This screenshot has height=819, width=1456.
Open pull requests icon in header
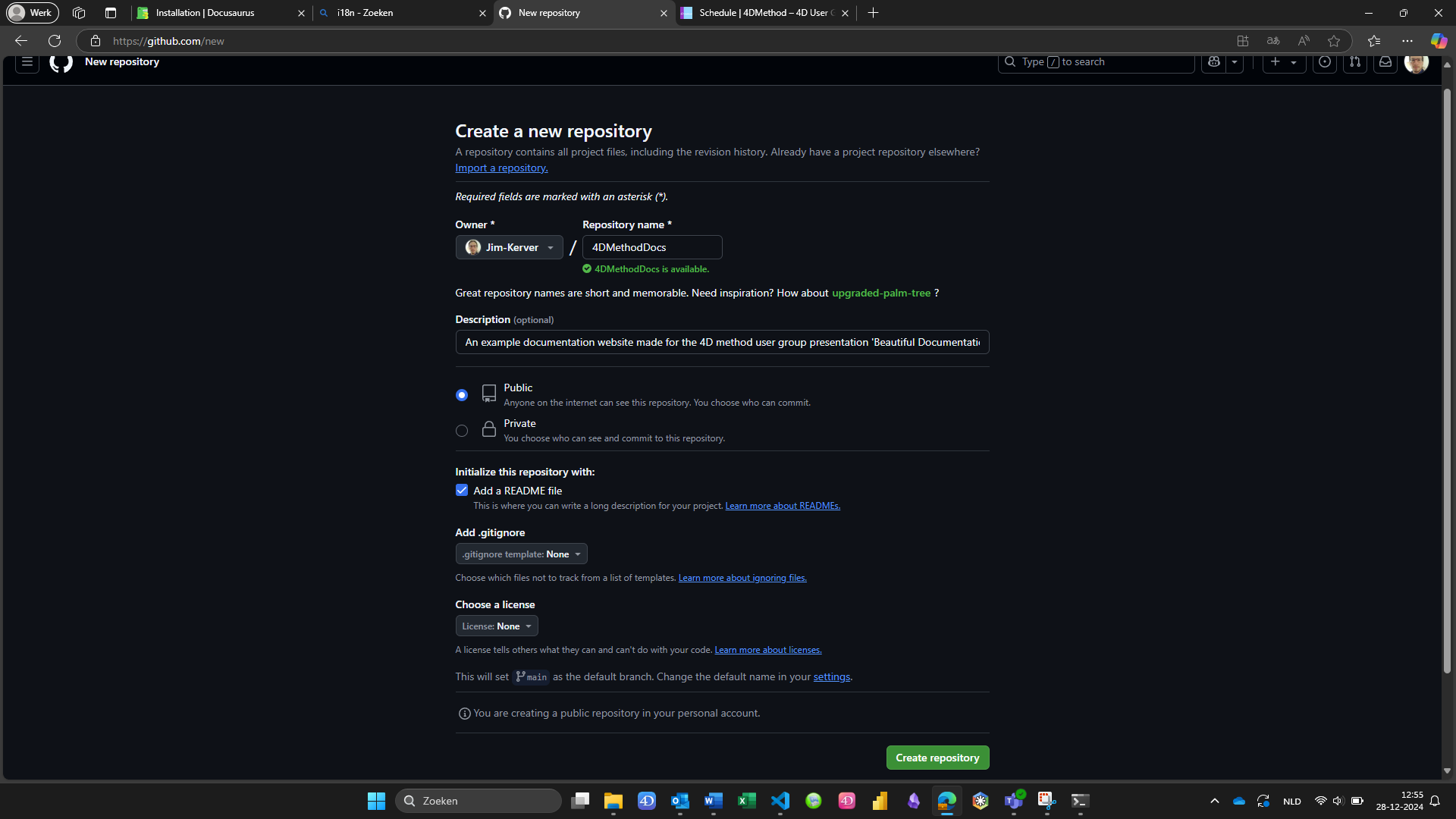pyautogui.click(x=1355, y=62)
